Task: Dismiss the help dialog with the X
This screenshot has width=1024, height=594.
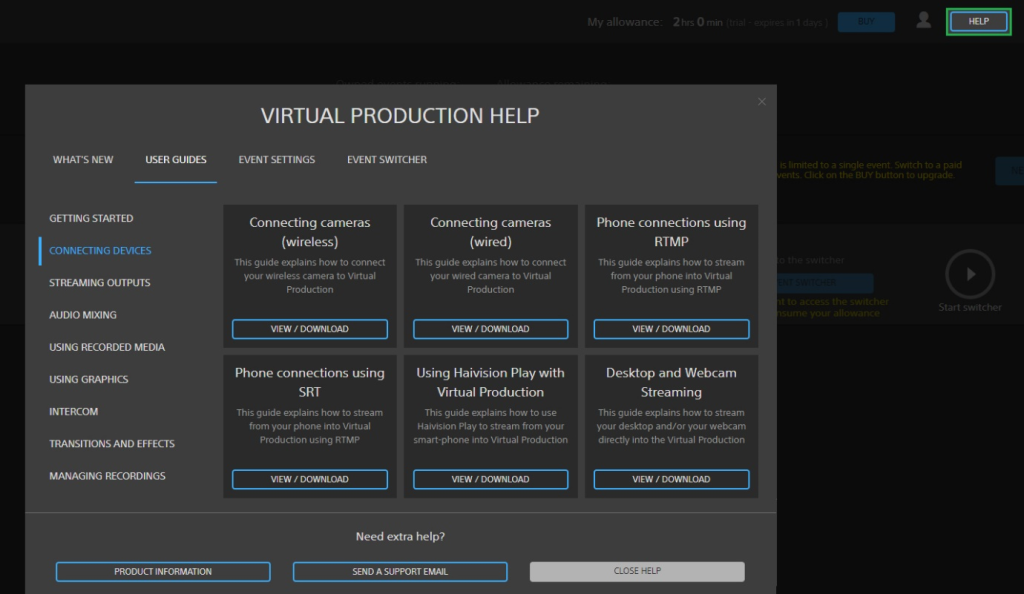Action: tap(761, 101)
